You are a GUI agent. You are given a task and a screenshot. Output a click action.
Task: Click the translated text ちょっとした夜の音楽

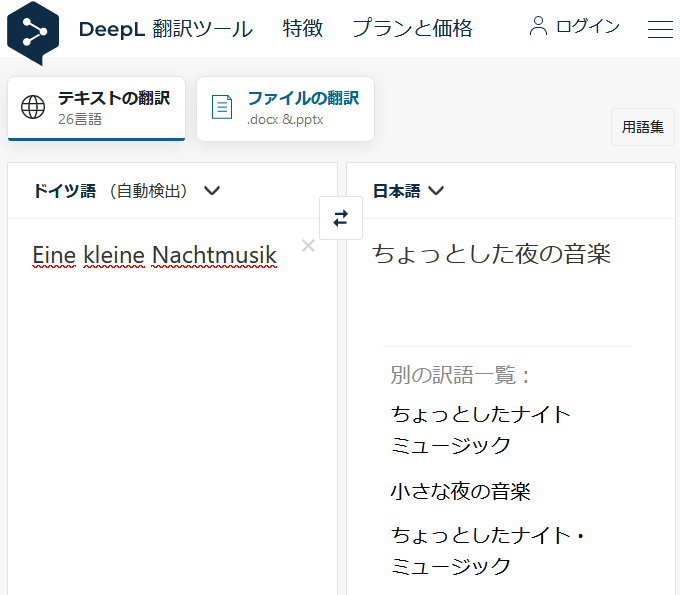[x=491, y=254]
